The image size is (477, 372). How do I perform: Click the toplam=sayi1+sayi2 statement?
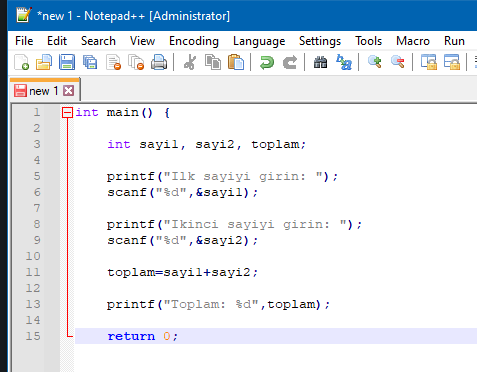pyautogui.click(x=182, y=272)
